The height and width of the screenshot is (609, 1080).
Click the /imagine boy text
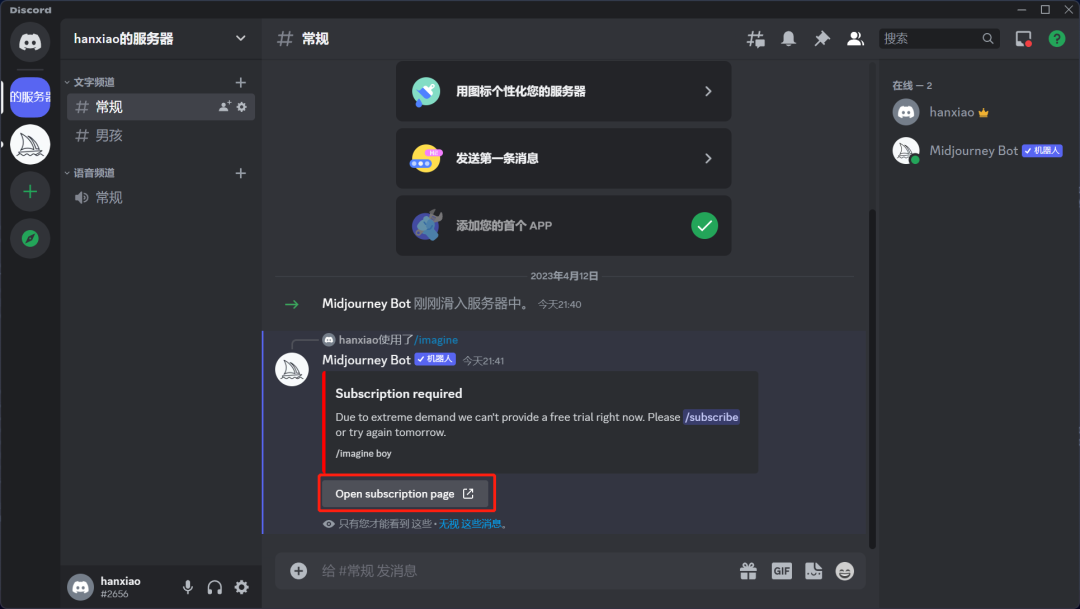pos(363,453)
